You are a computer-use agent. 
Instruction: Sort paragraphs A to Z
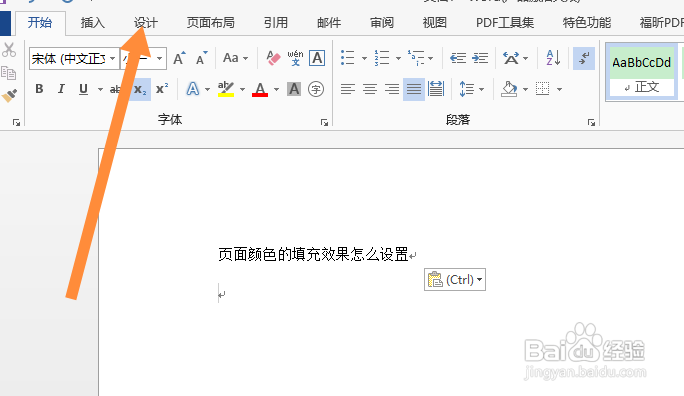click(x=553, y=58)
